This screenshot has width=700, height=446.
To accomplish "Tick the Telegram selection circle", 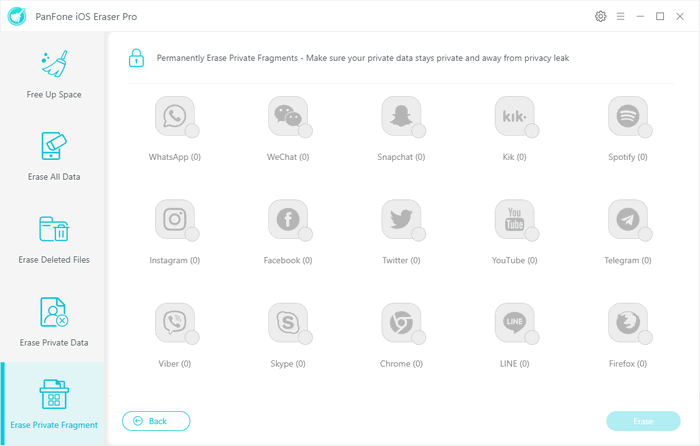I will pos(645,234).
